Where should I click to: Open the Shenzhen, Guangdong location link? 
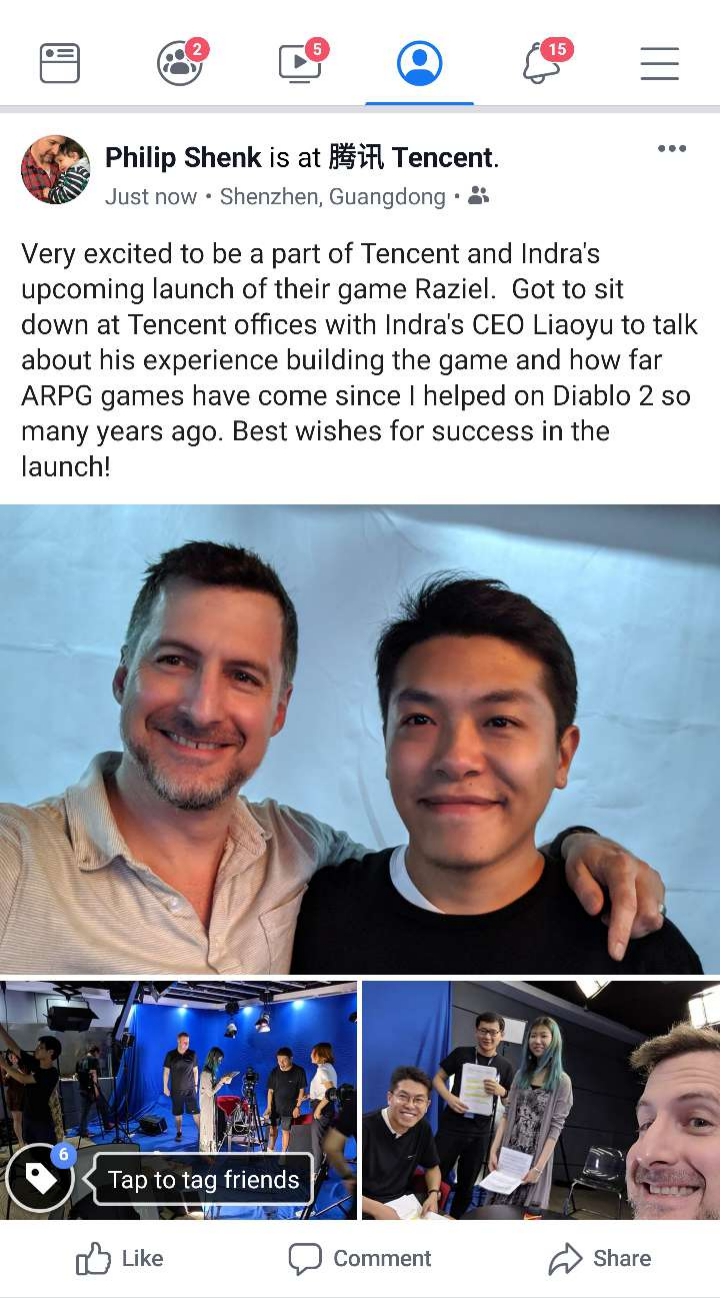tap(332, 196)
